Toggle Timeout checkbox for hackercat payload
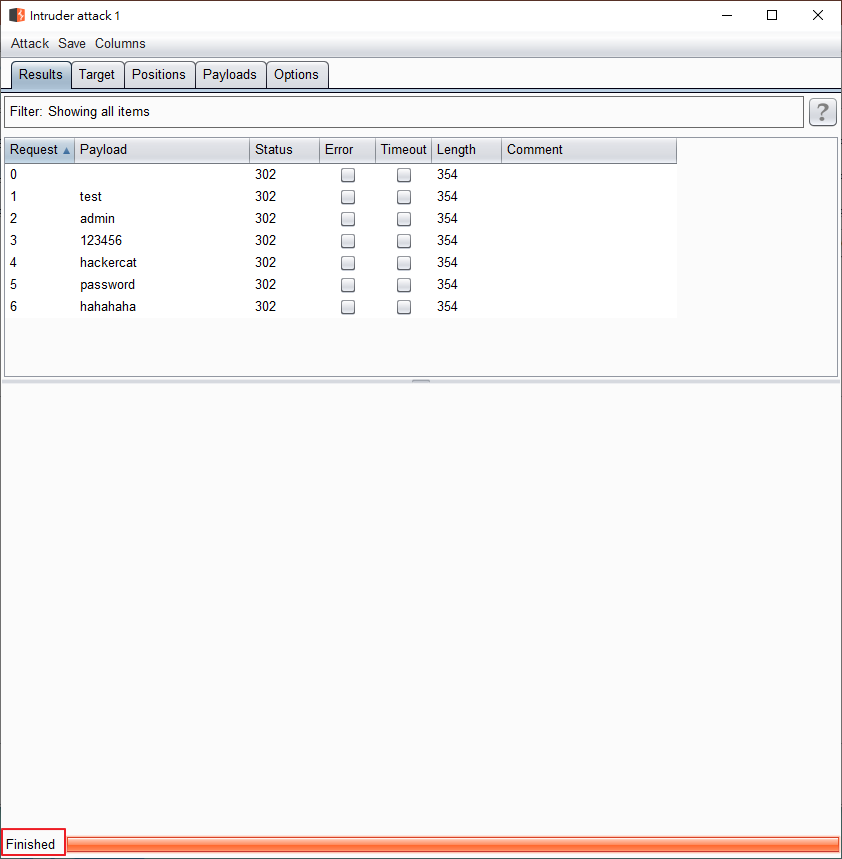 404,262
